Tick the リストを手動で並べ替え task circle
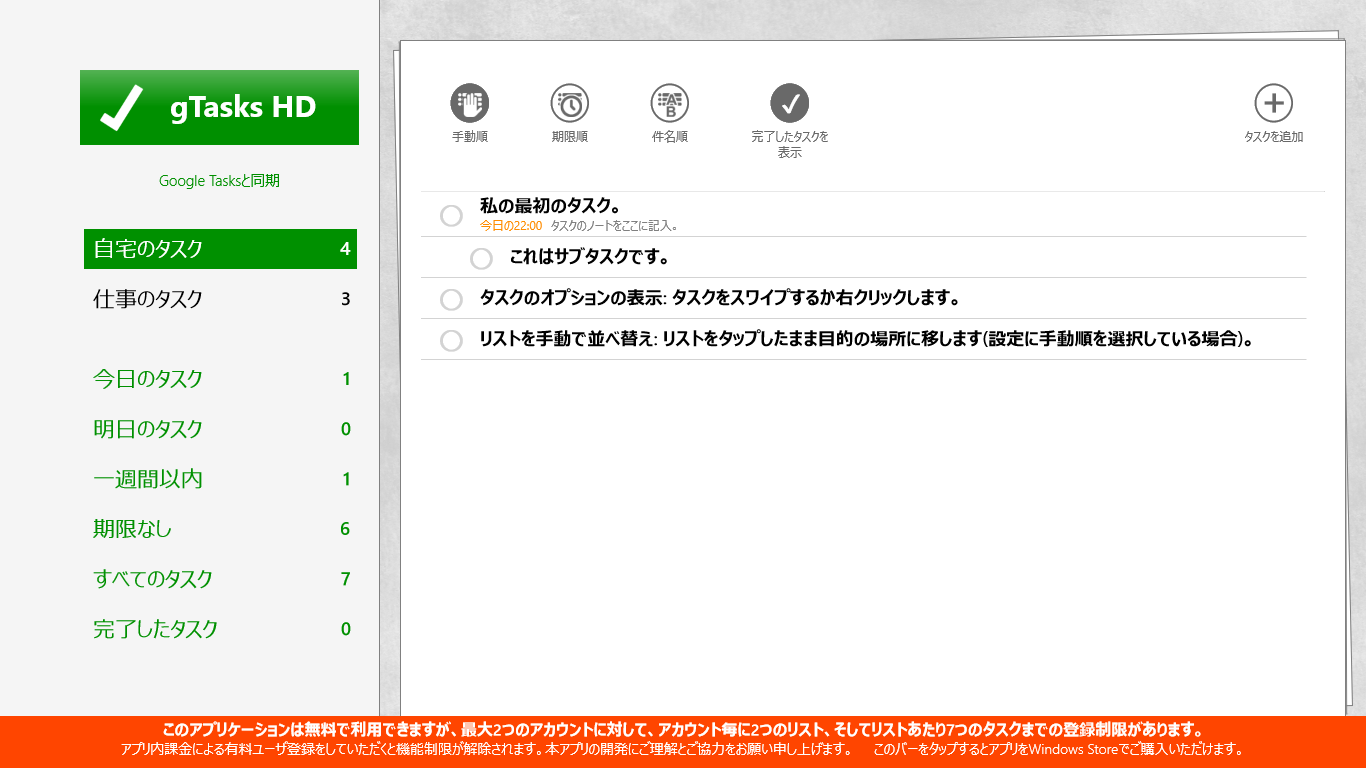The height and width of the screenshot is (768, 1366). 451,341
